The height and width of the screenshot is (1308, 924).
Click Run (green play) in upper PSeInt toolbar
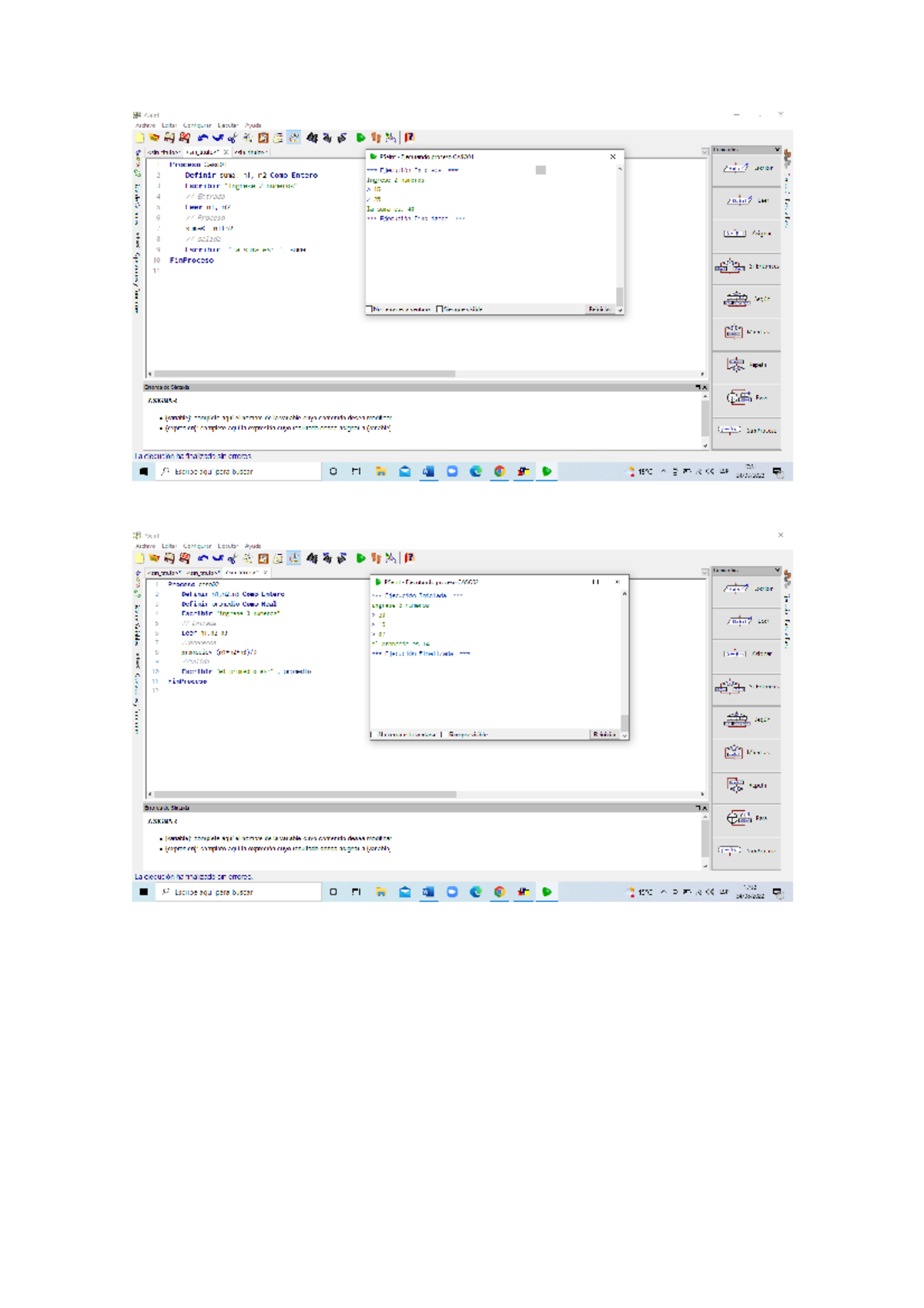tap(360, 138)
